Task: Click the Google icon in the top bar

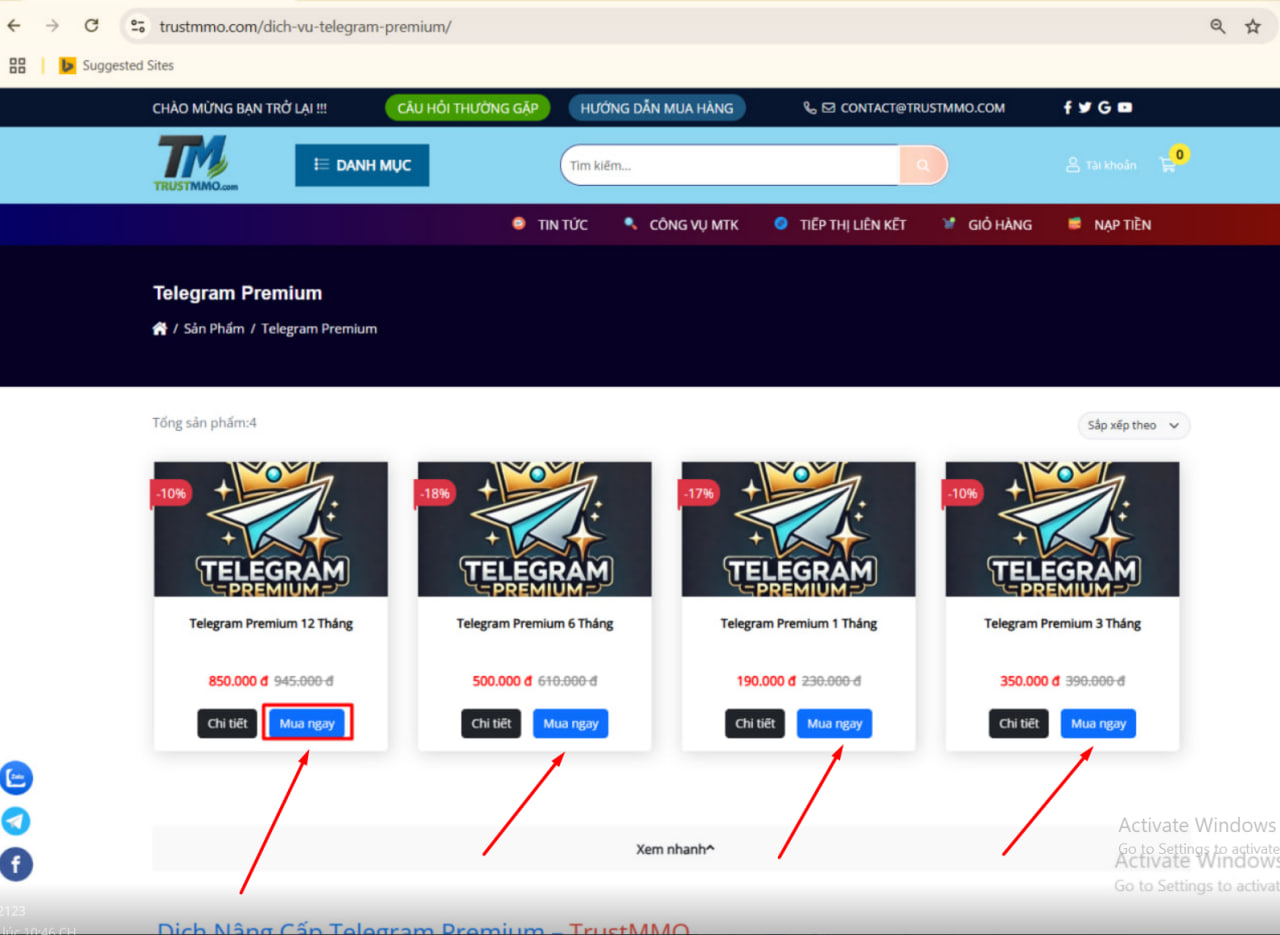Action: [1104, 108]
